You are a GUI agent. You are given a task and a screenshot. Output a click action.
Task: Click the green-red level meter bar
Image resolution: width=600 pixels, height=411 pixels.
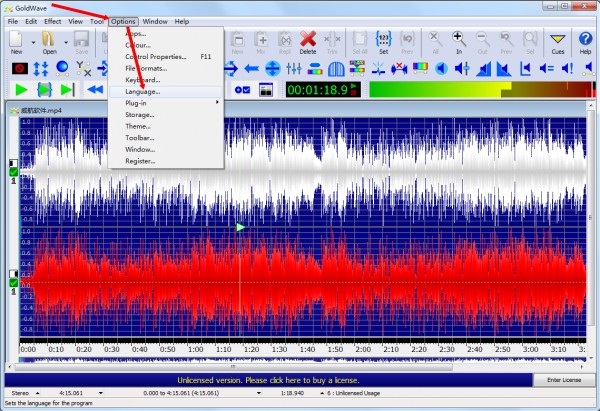pyautogui.click(x=482, y=90)
